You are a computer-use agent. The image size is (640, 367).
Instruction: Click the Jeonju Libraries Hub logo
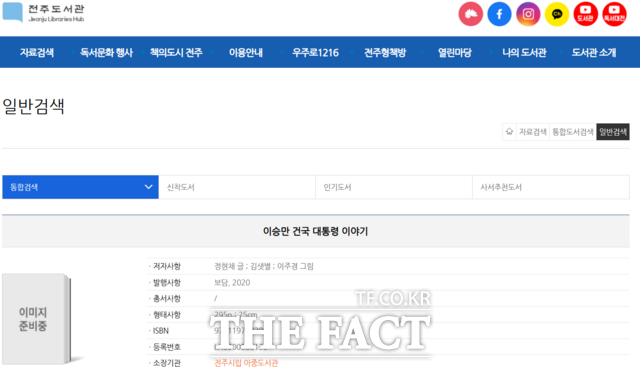tap(43, 13)
